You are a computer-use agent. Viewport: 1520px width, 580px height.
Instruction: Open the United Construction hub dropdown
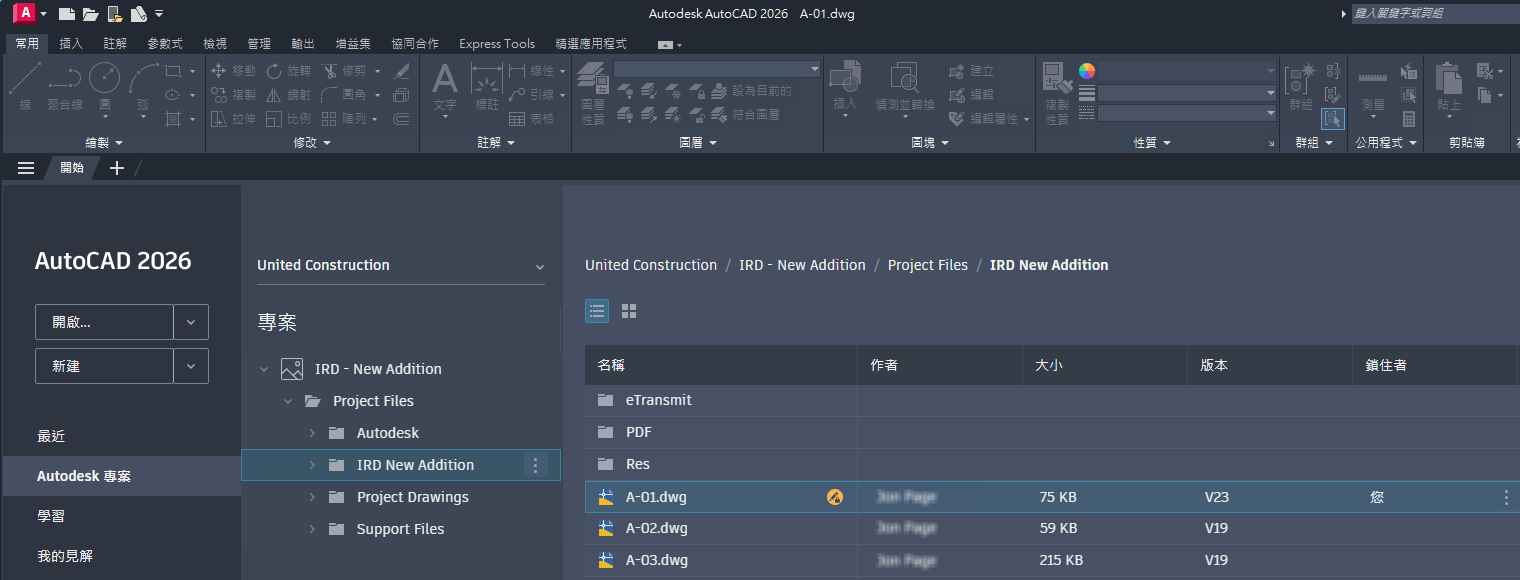(x=401, y=265)
